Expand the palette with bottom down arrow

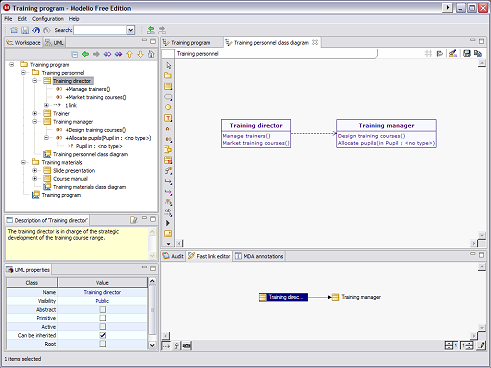tap(168, 244)
